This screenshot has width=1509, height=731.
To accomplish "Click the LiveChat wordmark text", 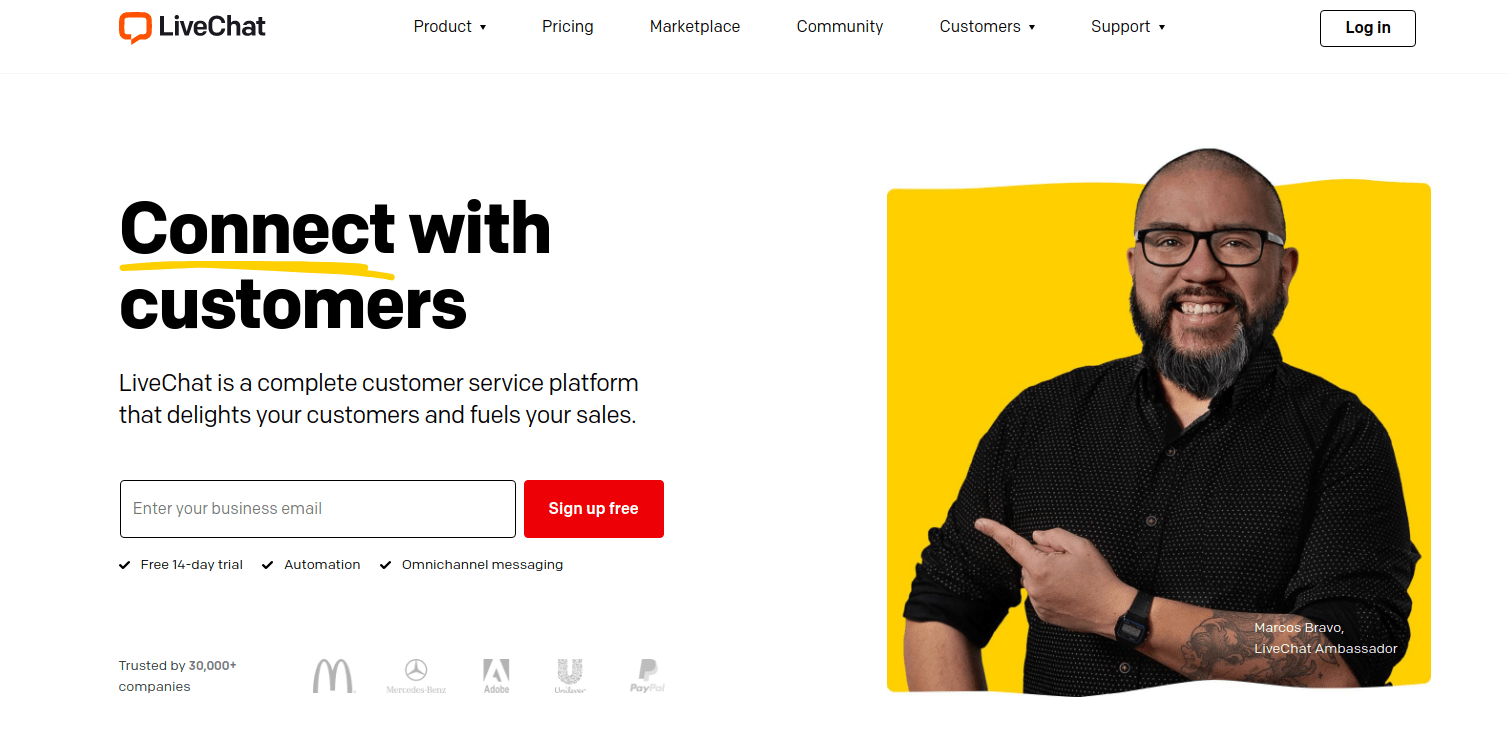I will (212, 27).
